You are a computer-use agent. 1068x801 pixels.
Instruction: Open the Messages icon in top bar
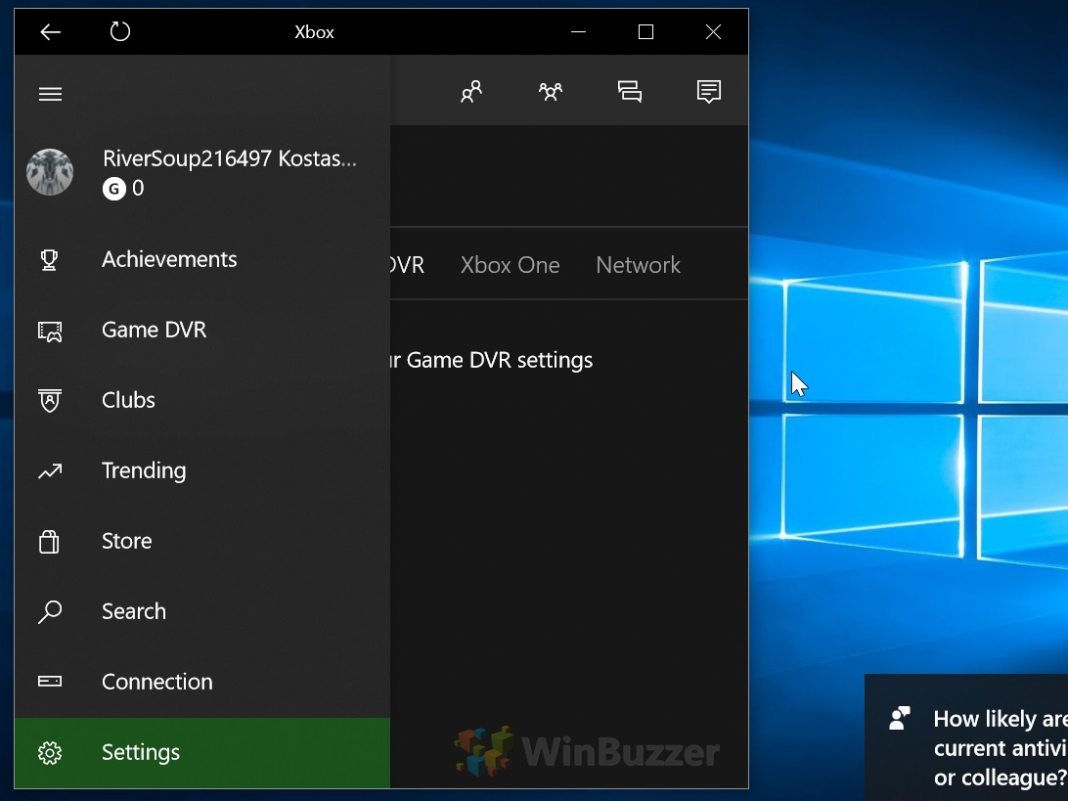click(x=629, y=91)
